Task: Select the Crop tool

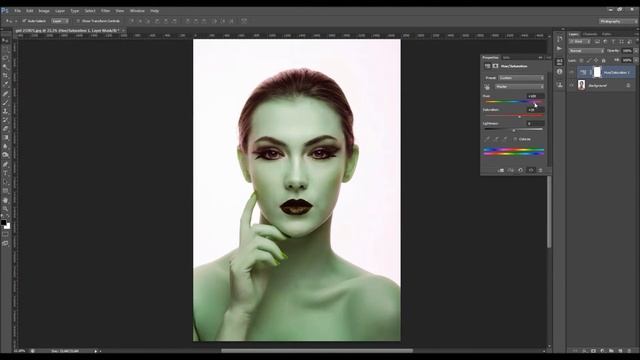Action: (5, 76)
